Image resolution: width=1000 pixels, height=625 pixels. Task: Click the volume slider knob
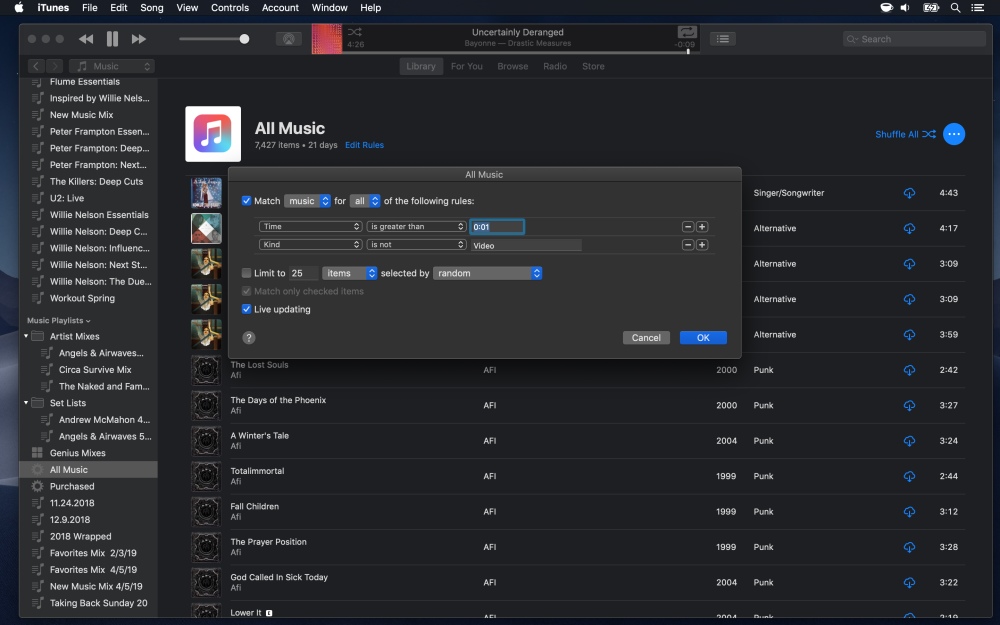[x=244, y=39]
